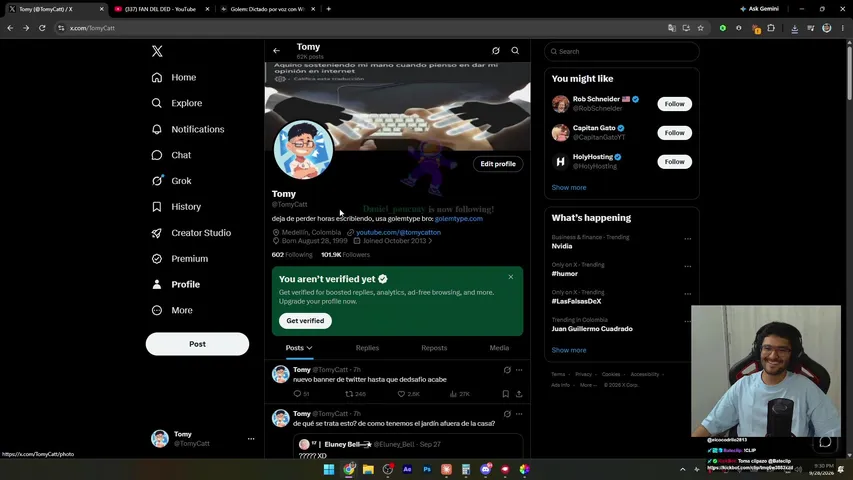Open File Explorer from the taskbar

368,469
